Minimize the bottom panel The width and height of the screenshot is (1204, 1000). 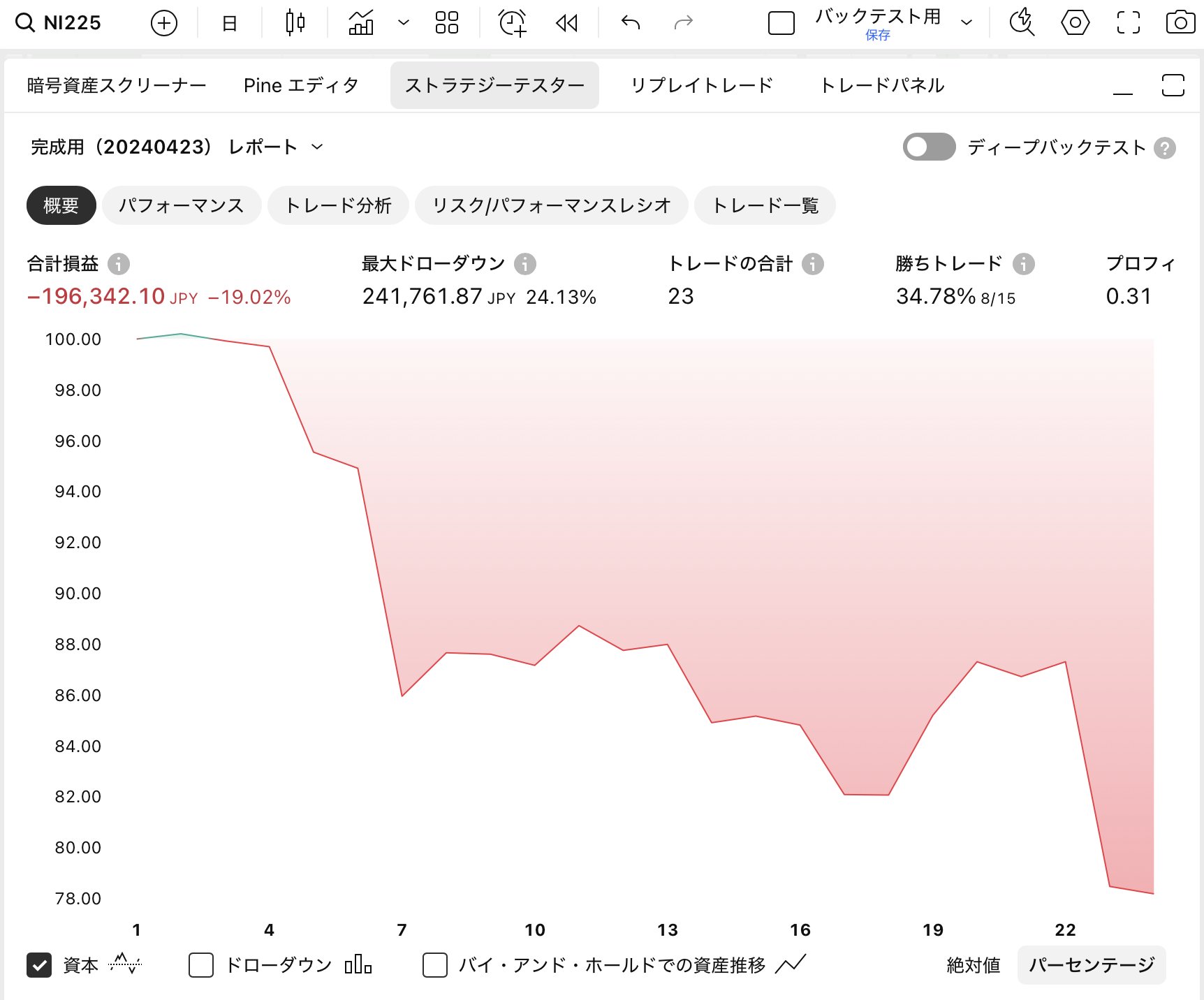(x=1123, y=93)
